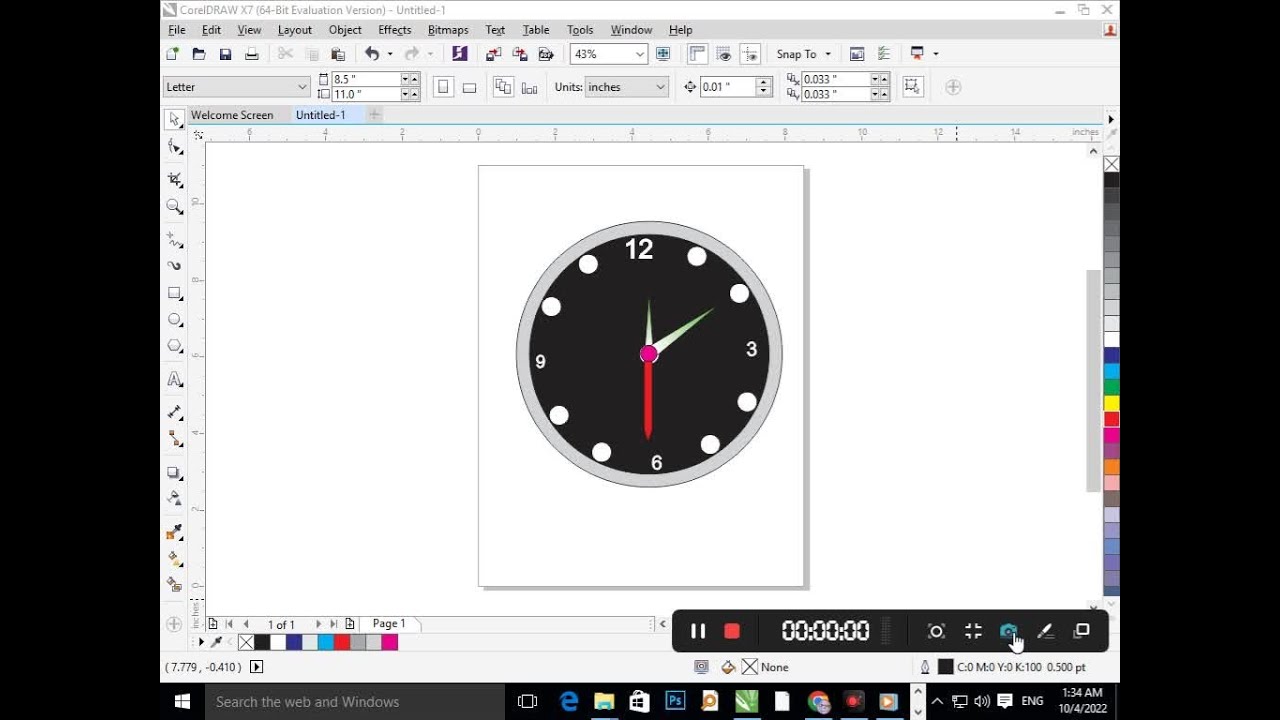Toggle Treat All Objects as Filled button
The width and height of the screenshot is (1280, 720).
pos(912,87)
